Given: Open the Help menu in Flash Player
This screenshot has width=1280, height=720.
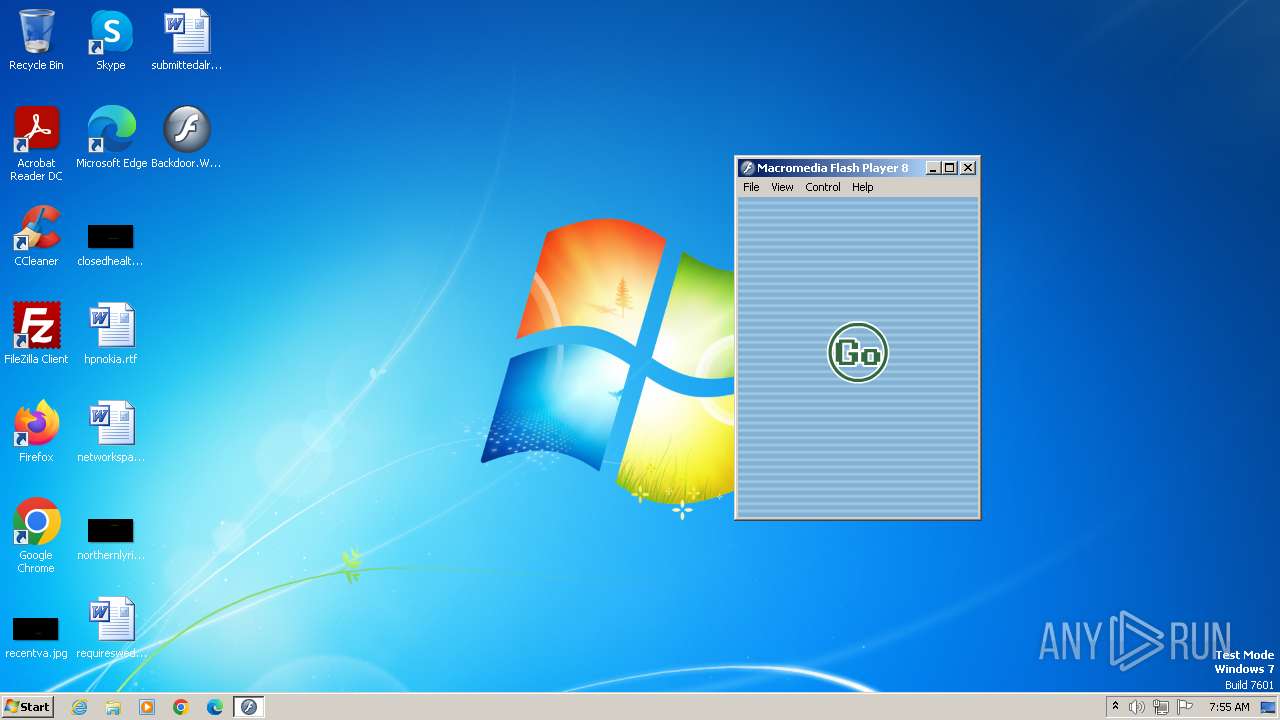Looking at the screenshot, I should [x=862, y=187].
